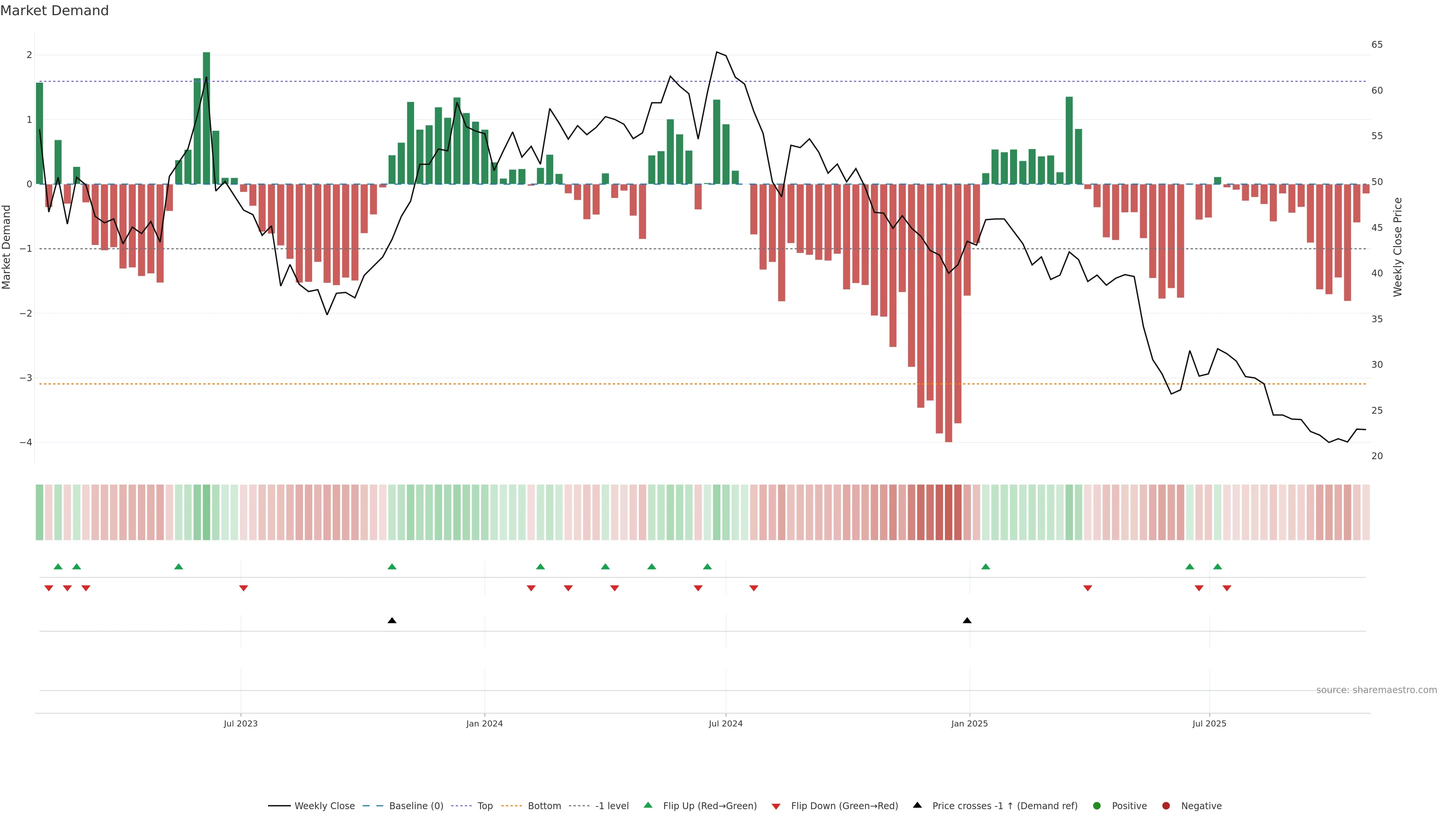This screenshot has height=819, width=1456.
Task: Click the Negative red circle legend icon
Action: (1166, 805)
